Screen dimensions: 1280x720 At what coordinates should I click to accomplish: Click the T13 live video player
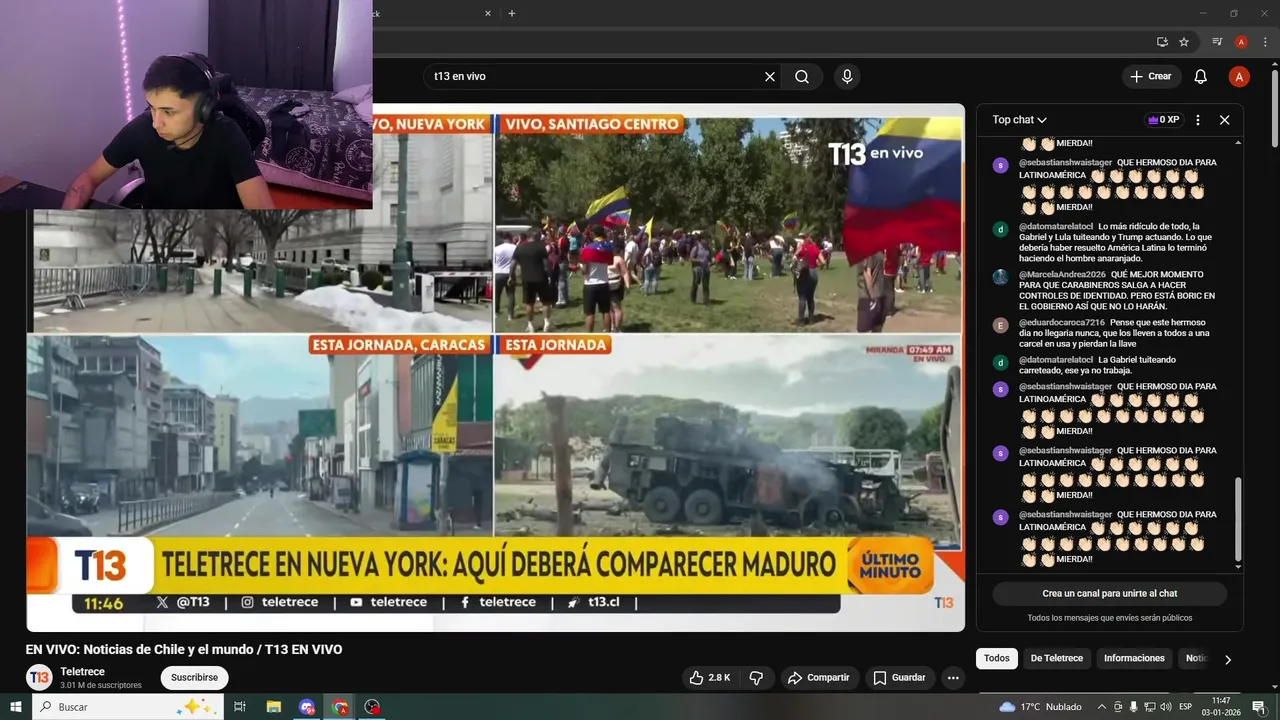pos(496,367)
